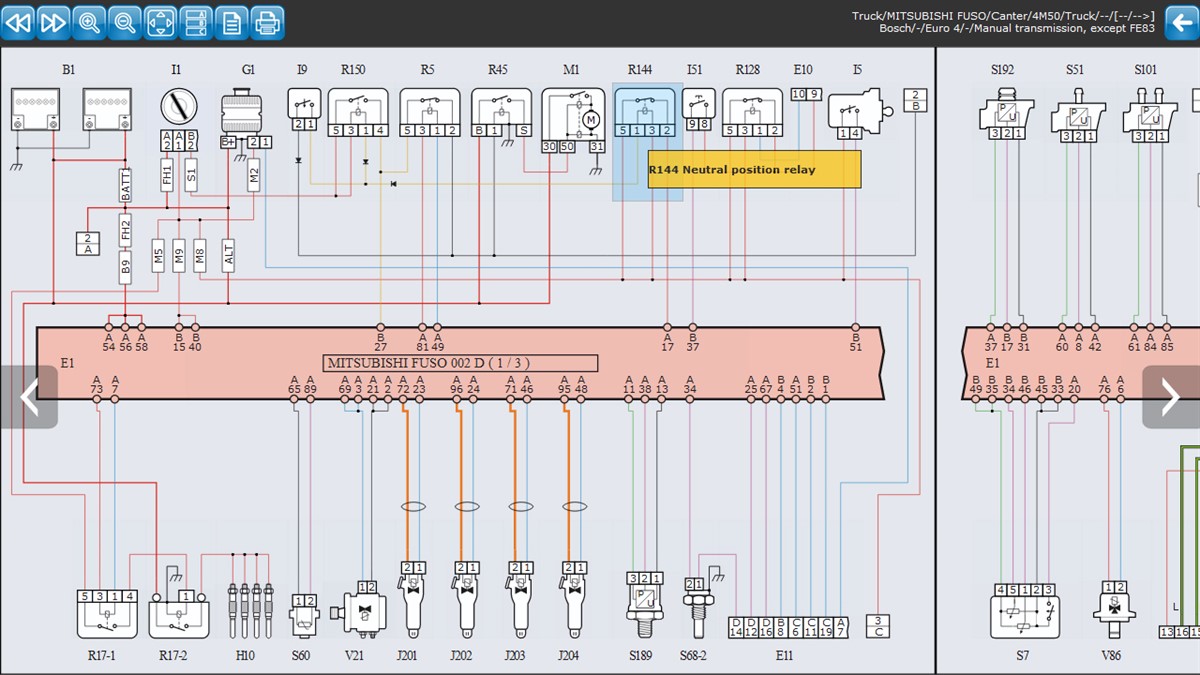This screenshot has height=675, width=1200.
Task: Select the R5 relay symbol
Action: (x=430, y=112)
